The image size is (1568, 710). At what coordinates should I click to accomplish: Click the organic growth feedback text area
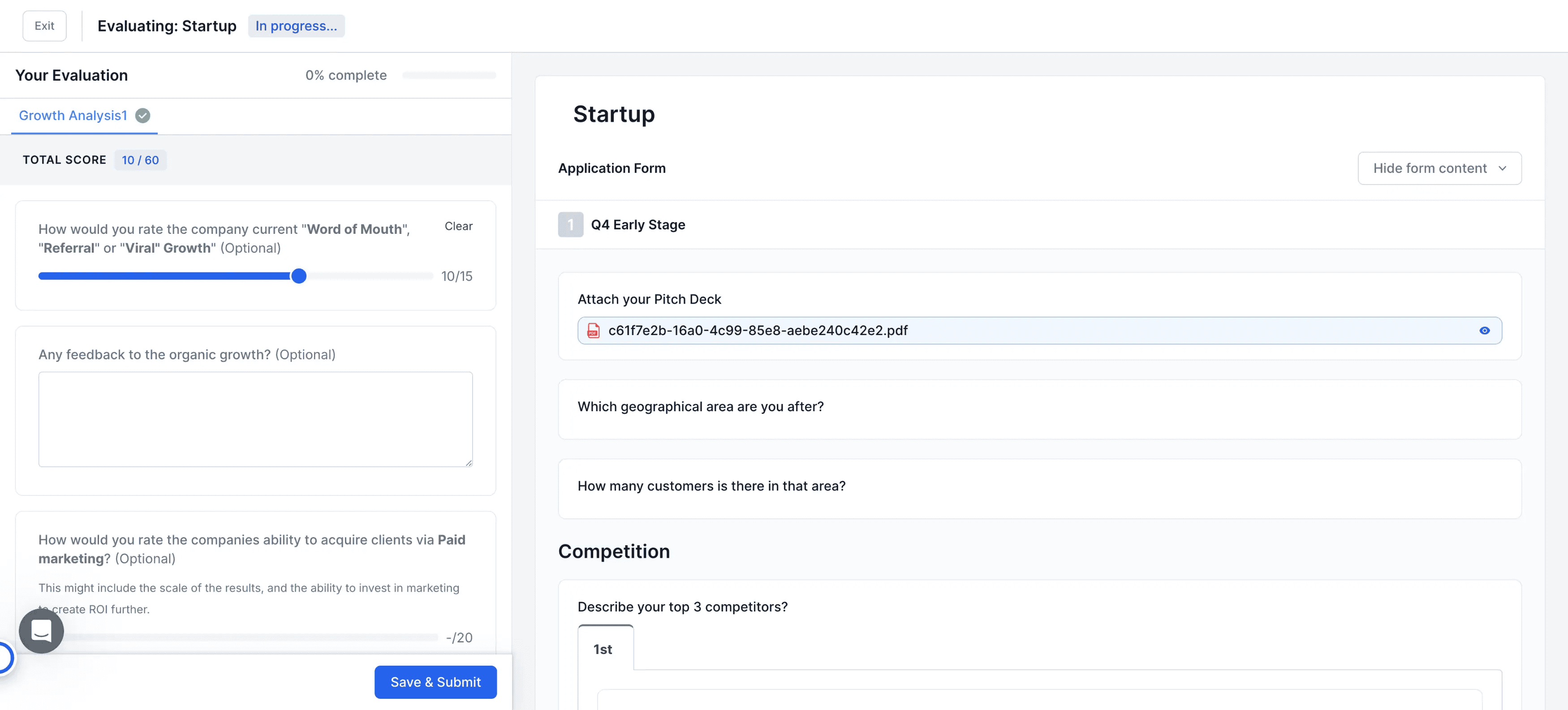[x=255, y=419]
